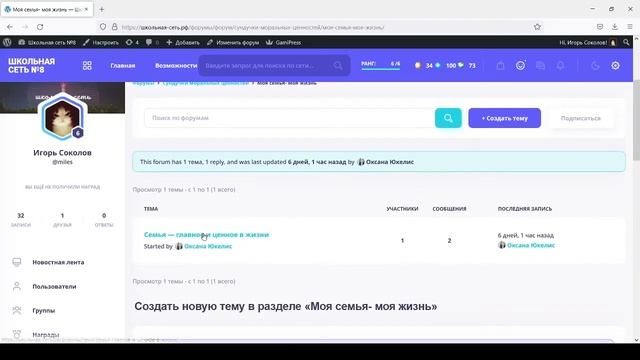Screen dimensions: 640x360
Task: Bookmark page with the star icon
Action: click(537, 27)
